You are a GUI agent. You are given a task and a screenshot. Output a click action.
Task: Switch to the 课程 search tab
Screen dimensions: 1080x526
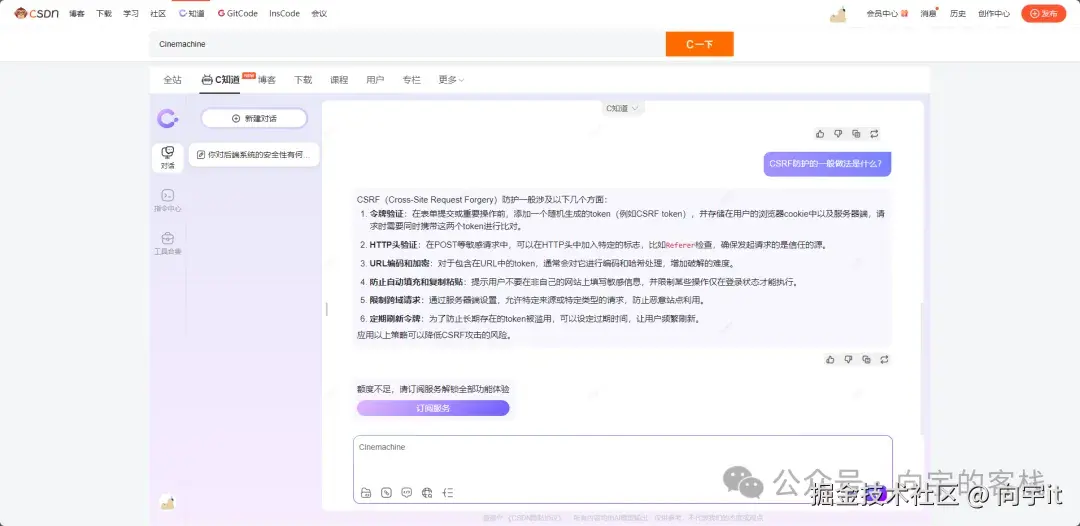coord(339,80)
